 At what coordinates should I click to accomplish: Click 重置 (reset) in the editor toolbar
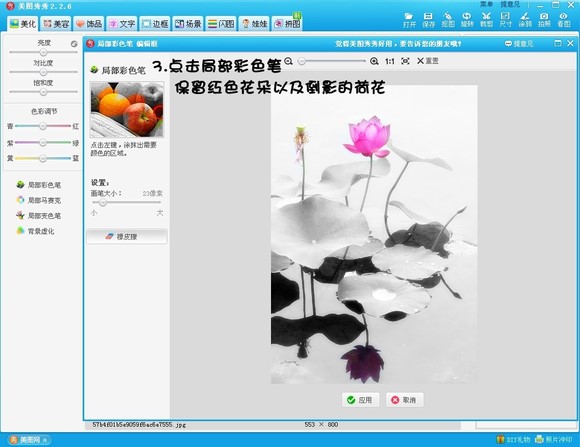[x=428, y=61]
